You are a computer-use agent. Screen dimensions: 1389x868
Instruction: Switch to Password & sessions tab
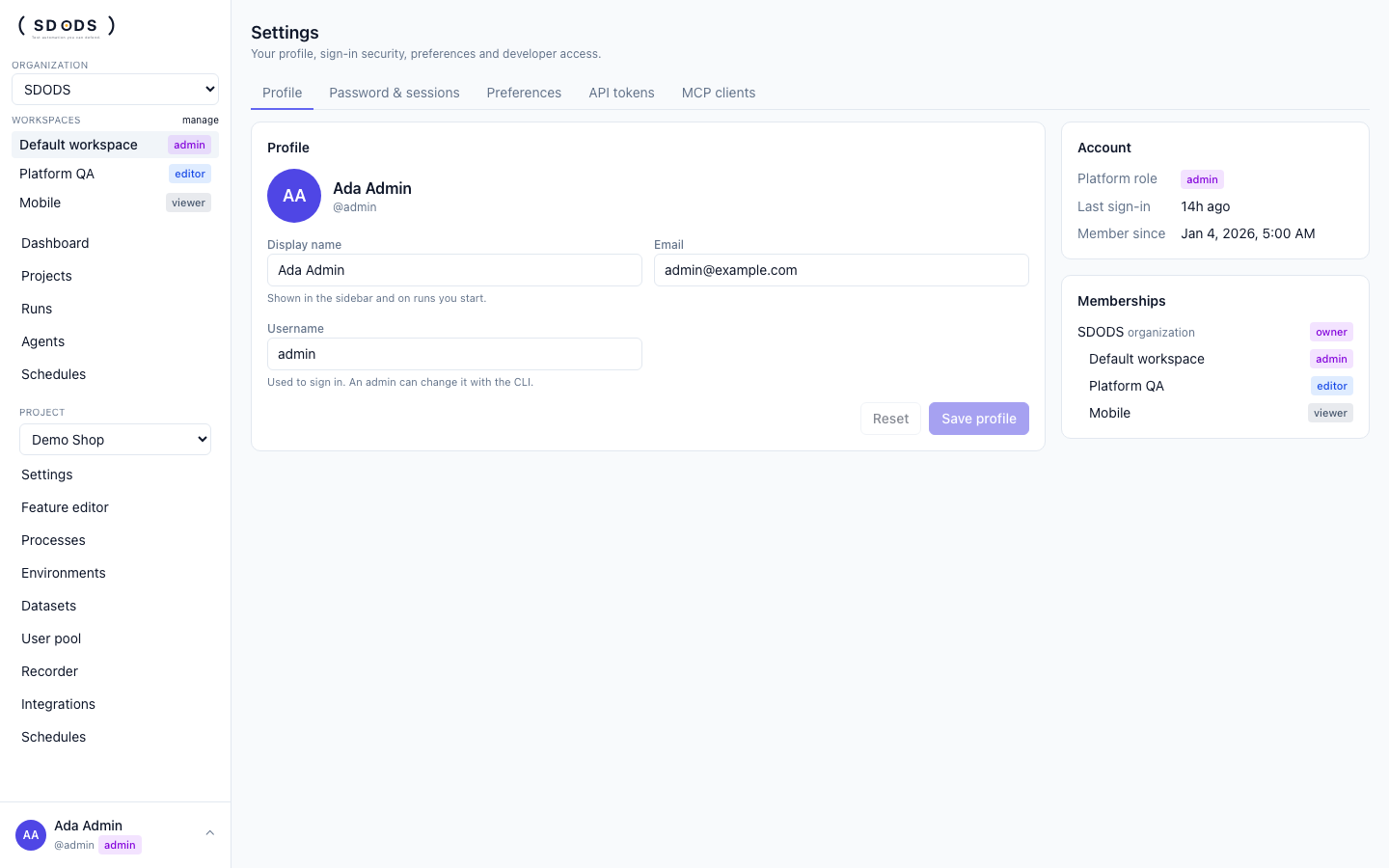395,93
